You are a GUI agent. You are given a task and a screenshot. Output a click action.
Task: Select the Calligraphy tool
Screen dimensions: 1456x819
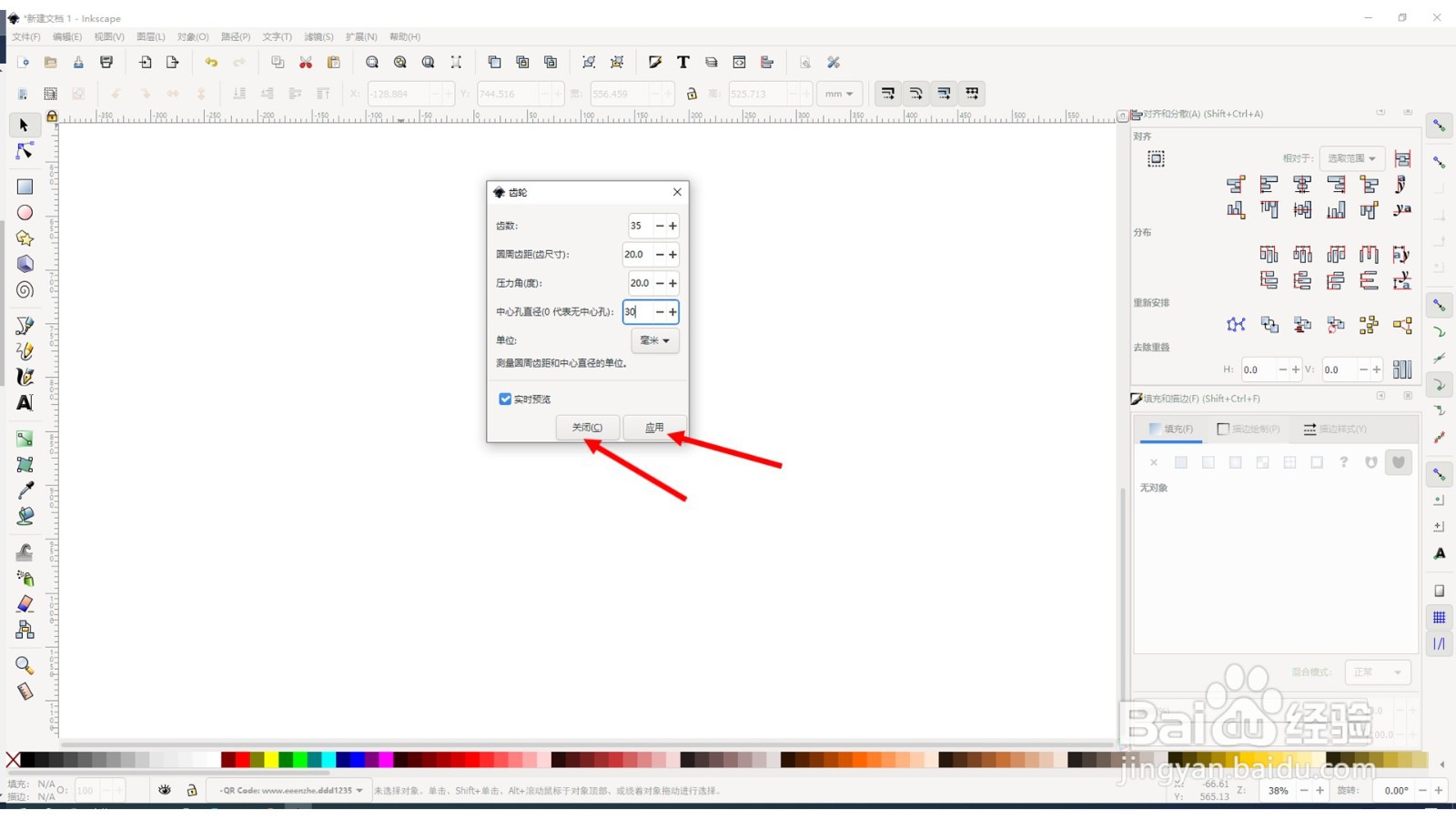click(x=25, y=377)
